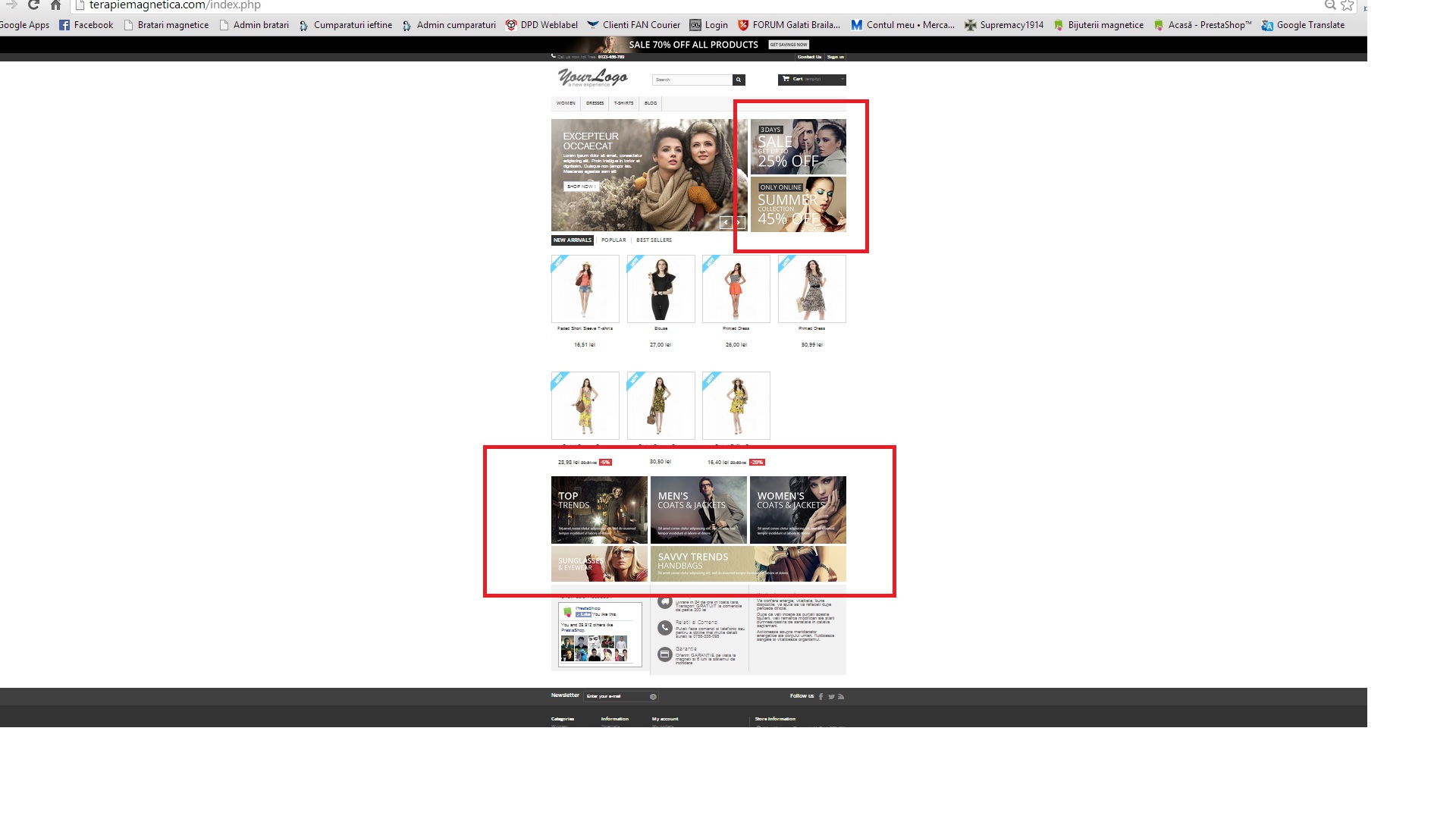1456x819 pixels.
Task: Switch to the POPULAR products tab
Action: 613,240
